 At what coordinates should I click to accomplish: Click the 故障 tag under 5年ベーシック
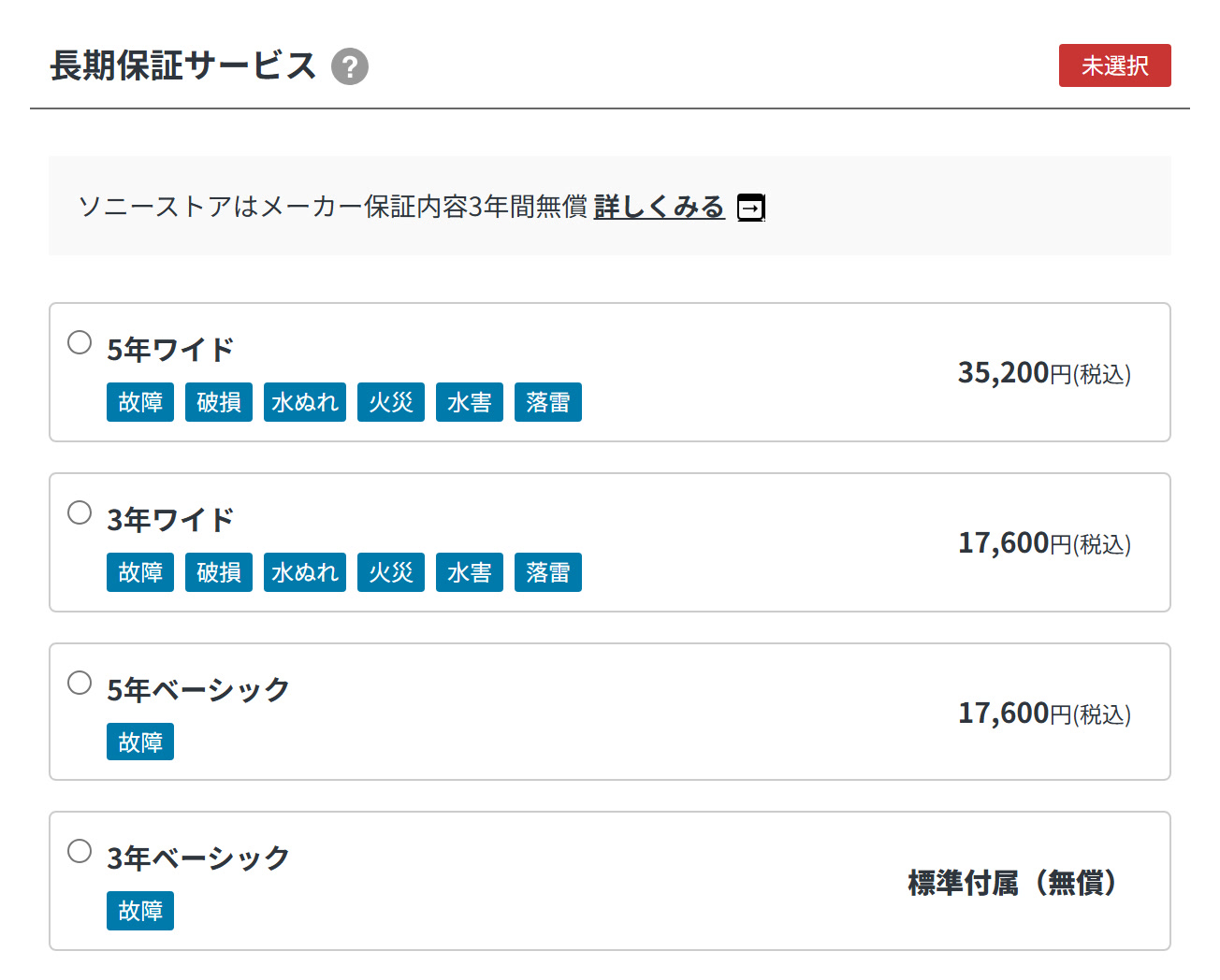140,742
